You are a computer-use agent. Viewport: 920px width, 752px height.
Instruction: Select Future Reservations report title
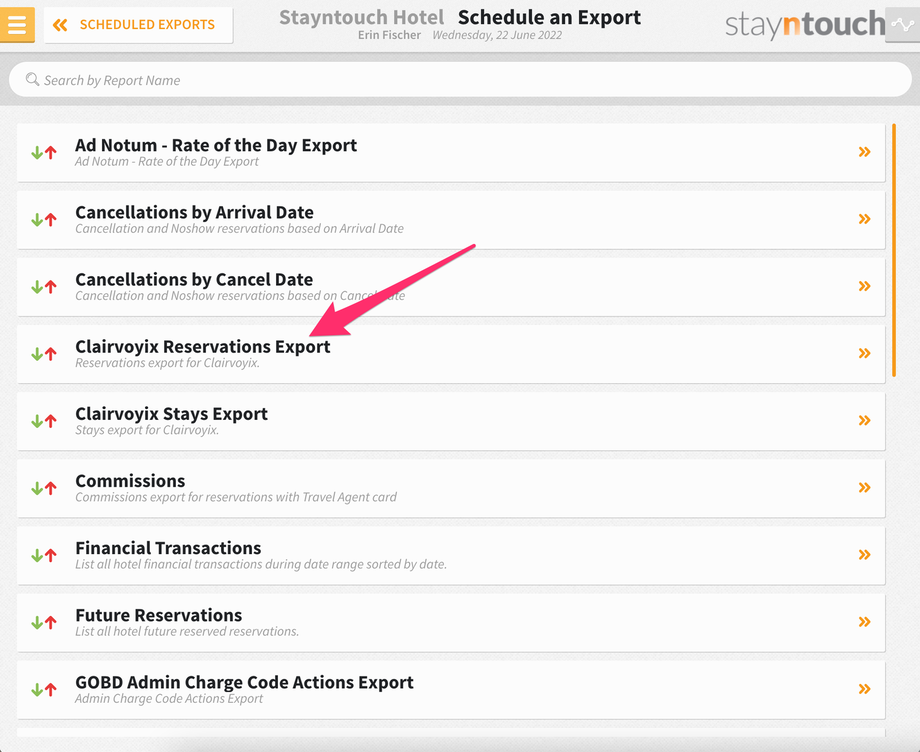point(158,615)
